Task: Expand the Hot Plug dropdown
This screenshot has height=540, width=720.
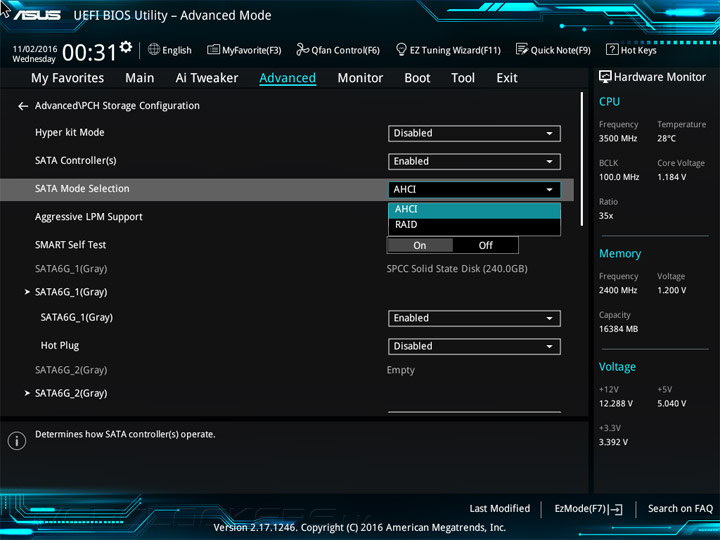Action: click(474, 346)
